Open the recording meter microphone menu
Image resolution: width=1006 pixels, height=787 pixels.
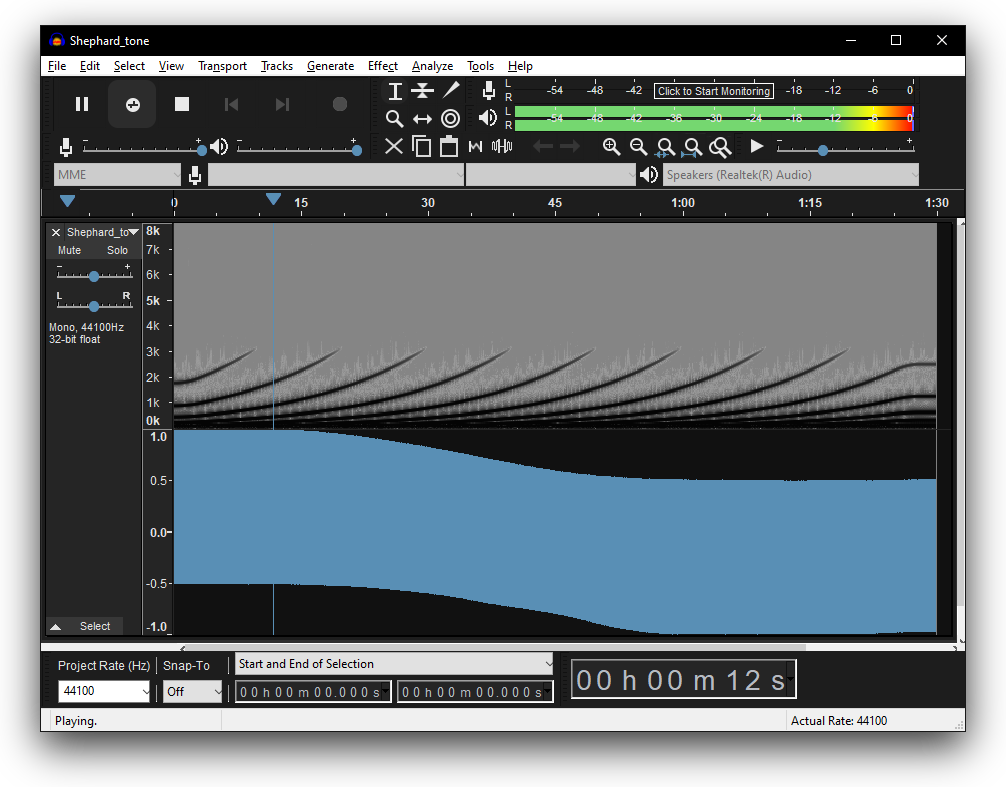(x=488, y=91)
